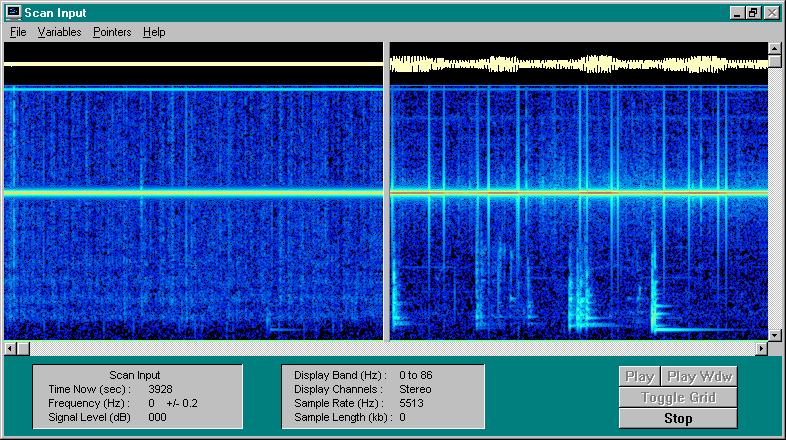Image resolution: width=786 pixels, height=440 pixels.
Task: Click the right channel waveform strip
Action: (578, 64)
